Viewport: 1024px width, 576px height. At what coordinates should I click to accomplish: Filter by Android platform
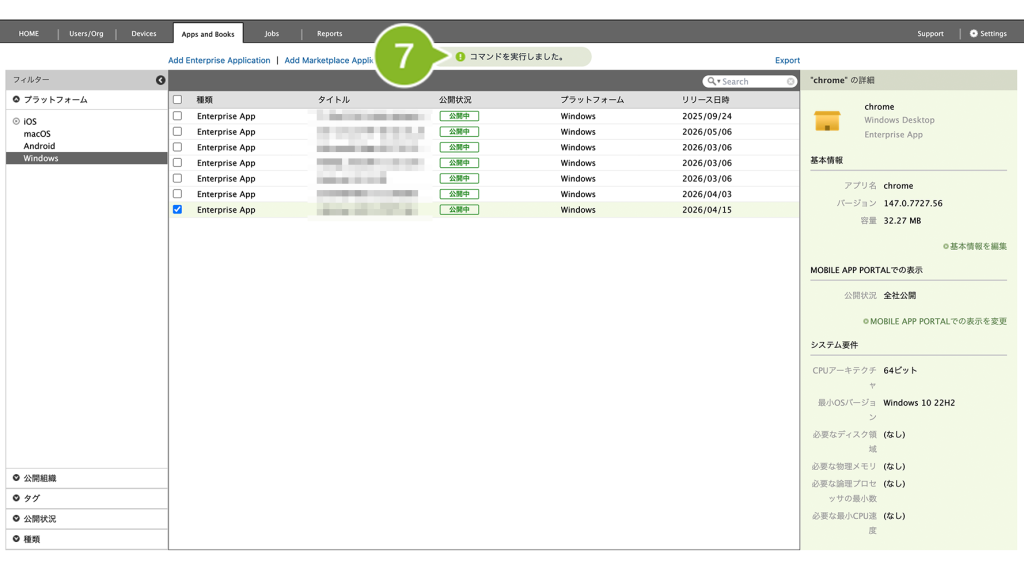(x=39, y=146)
